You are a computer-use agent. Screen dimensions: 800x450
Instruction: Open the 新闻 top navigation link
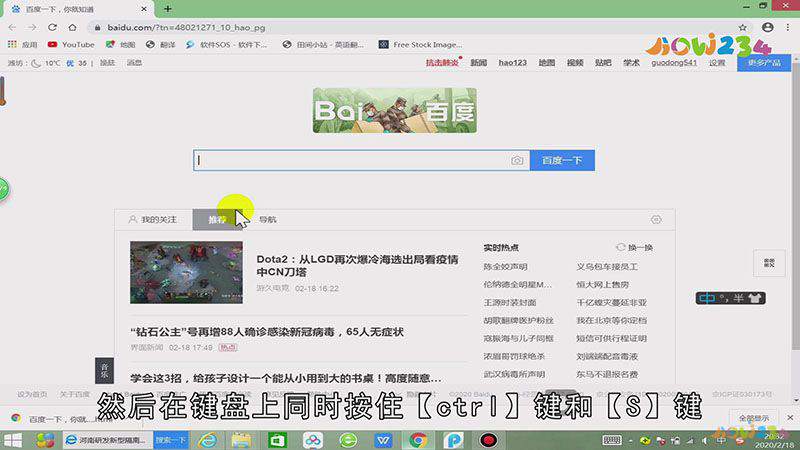point(479,62)
